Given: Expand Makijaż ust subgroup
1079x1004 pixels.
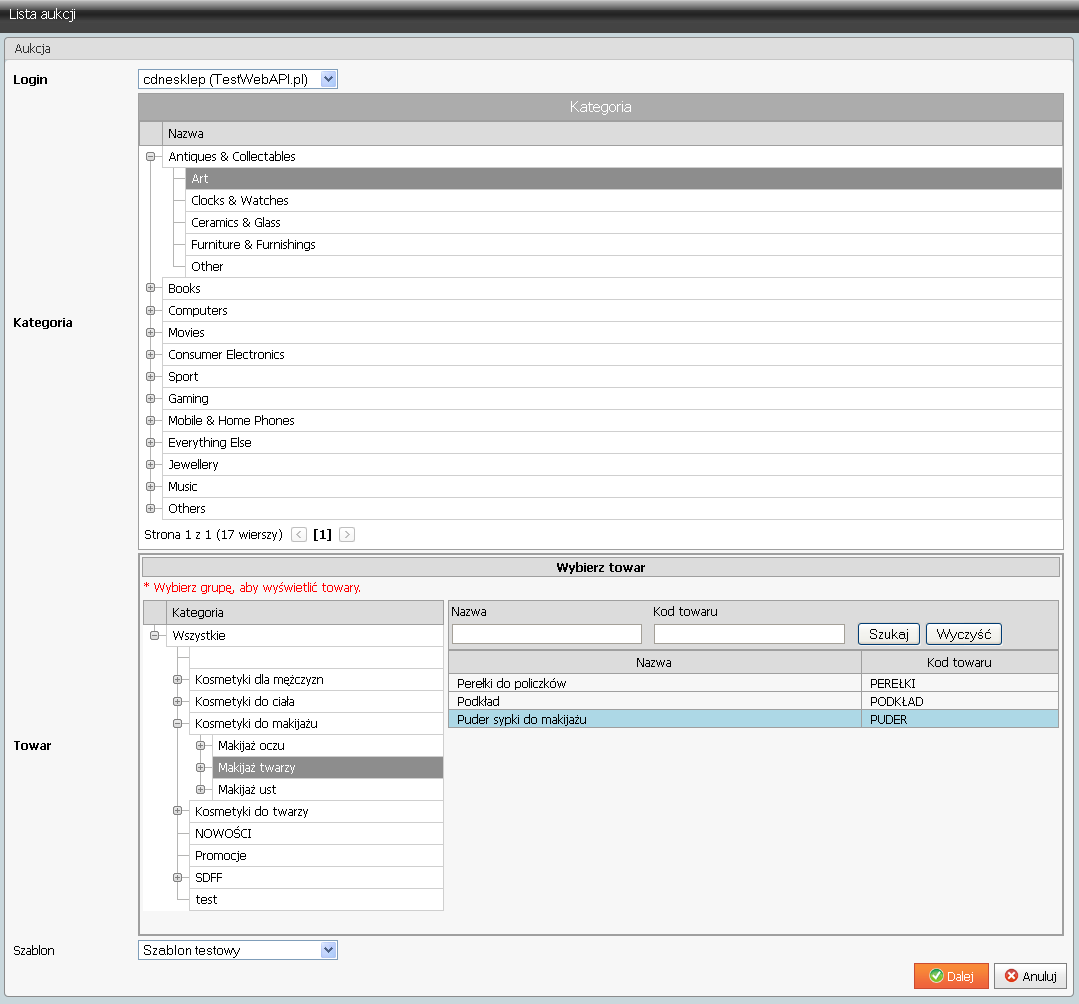Looking at the screenshot, I should (200, 789).
